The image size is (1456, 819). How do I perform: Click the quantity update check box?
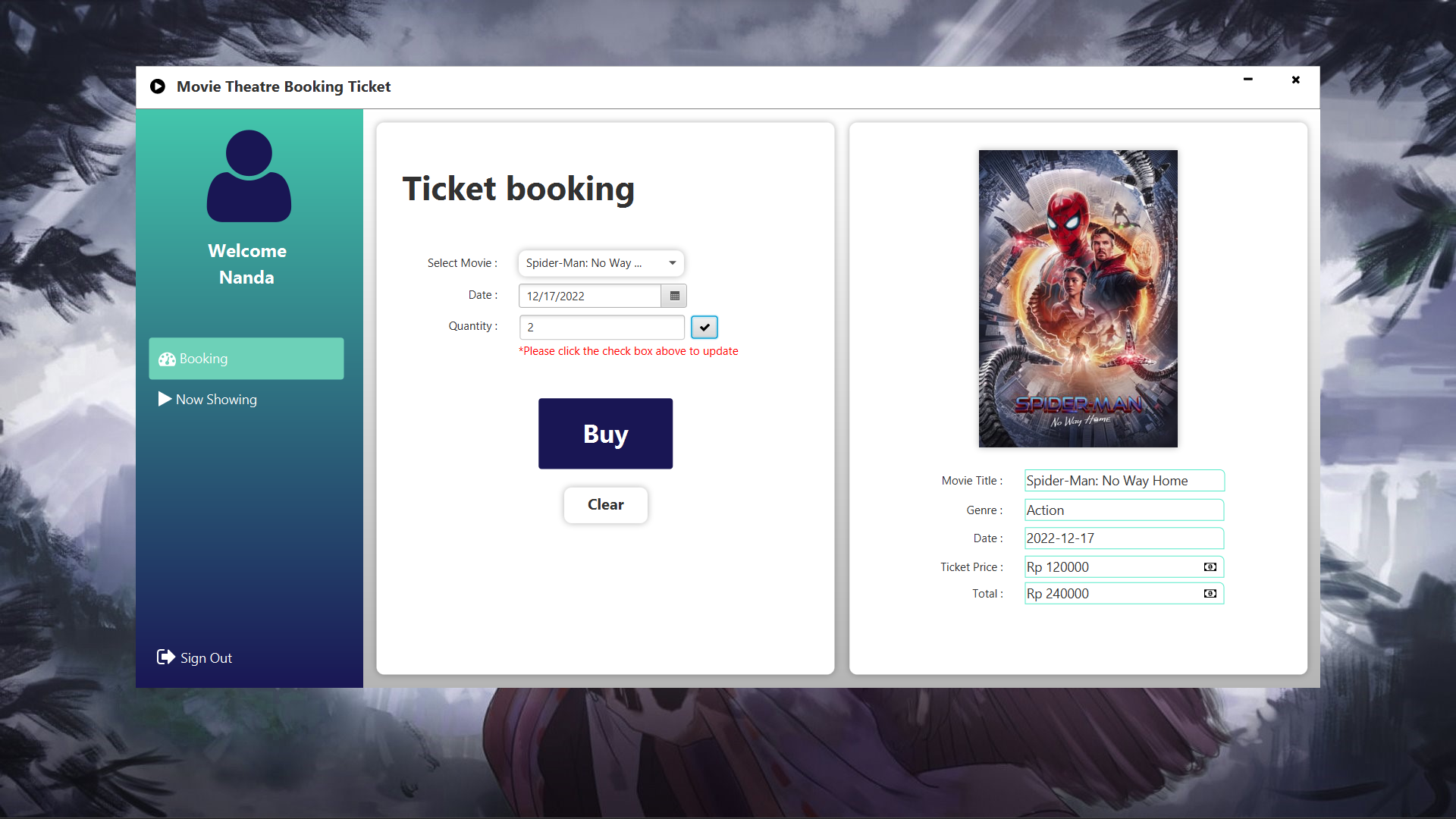pyautogui.click(x=704, y=327)
